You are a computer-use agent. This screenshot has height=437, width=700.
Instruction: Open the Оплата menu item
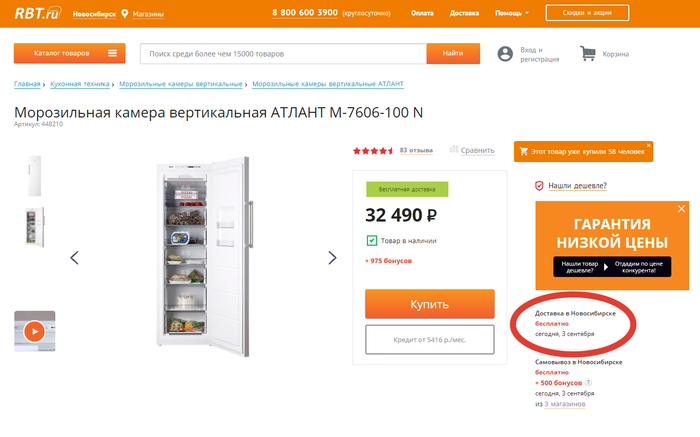(422, 14)
